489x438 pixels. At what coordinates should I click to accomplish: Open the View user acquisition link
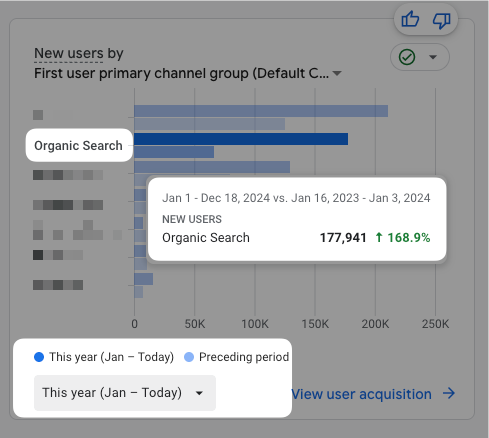(x=362, y=394)
